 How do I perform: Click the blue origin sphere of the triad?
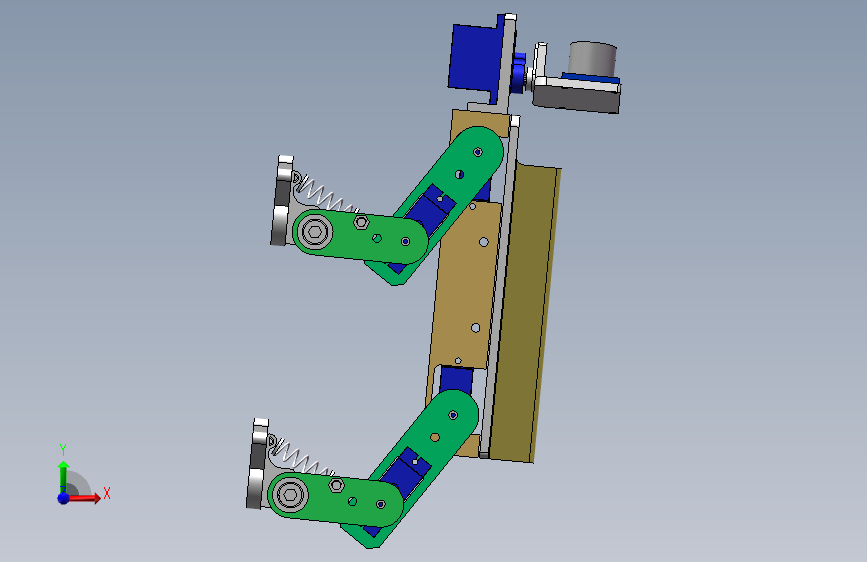pyautogui.click(x=64, y=498)
